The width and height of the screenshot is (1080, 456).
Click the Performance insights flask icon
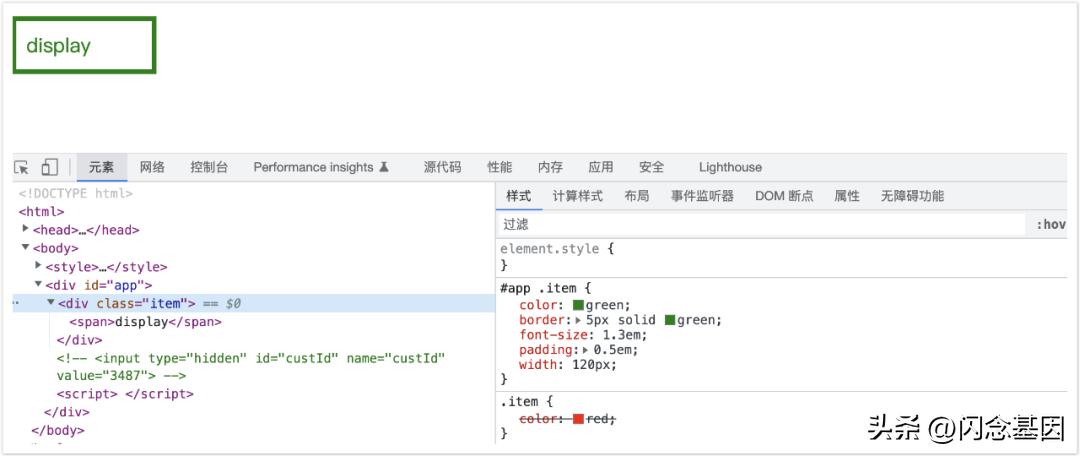pyautogui.click(x=384, y=168)
